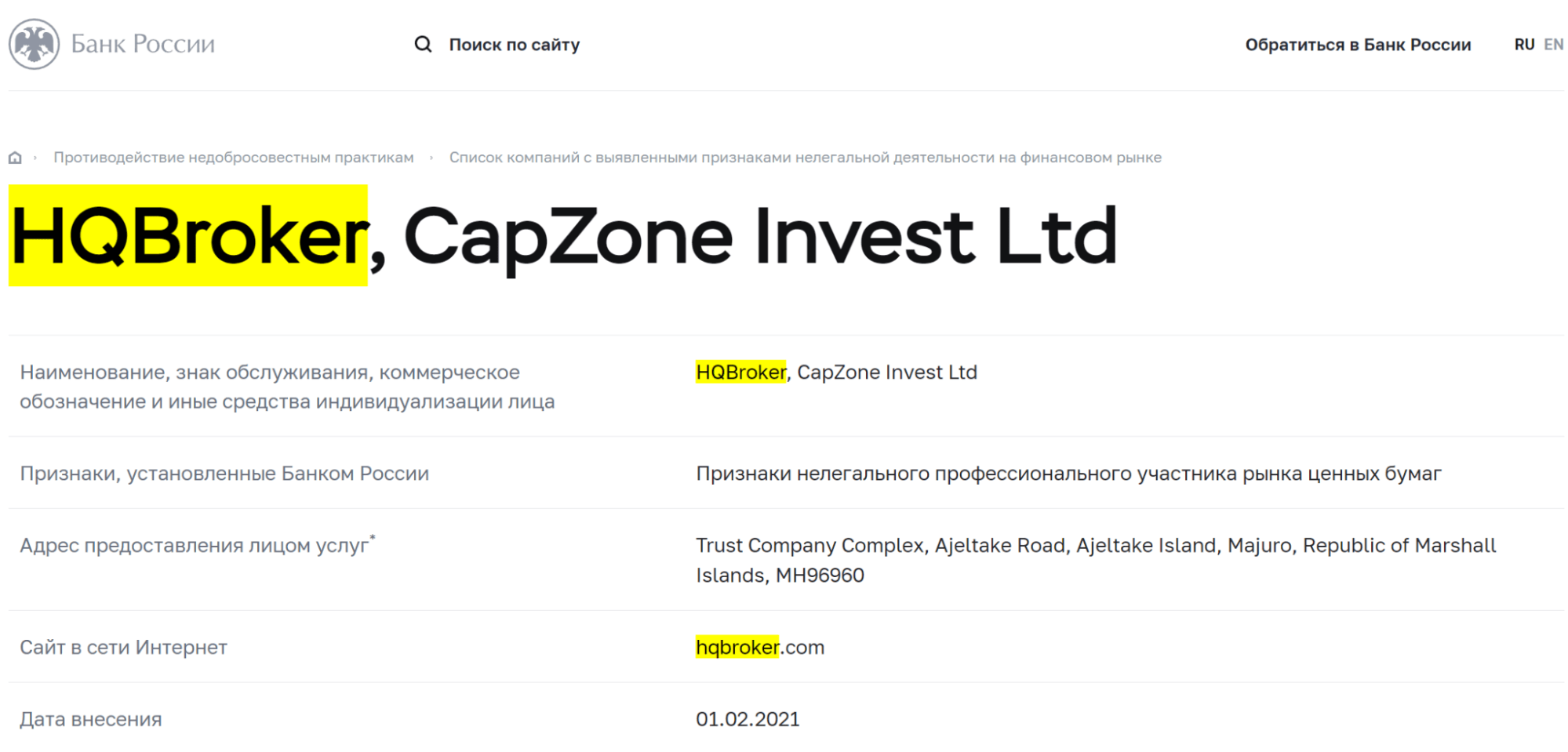Click the second breadcrumb separator arrow
The image size is (1568, 752).
pyautogui.click(x=431, y=158)
